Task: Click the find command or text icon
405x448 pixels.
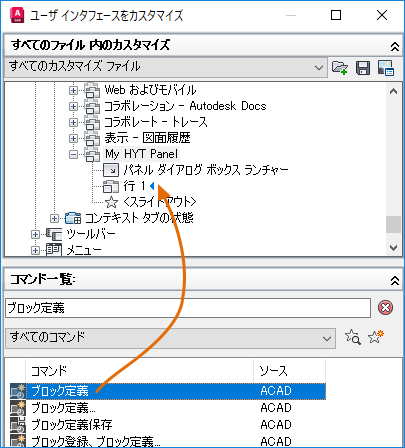Action: pyautogui.click(x=353, y=337)
